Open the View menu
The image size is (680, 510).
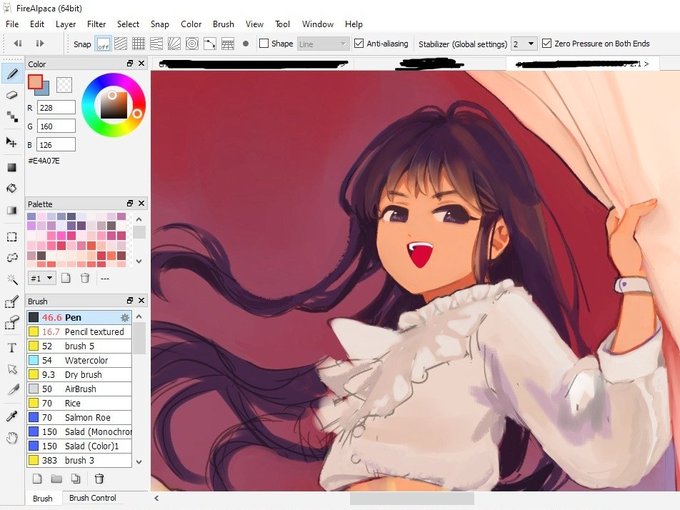point(254,24)
